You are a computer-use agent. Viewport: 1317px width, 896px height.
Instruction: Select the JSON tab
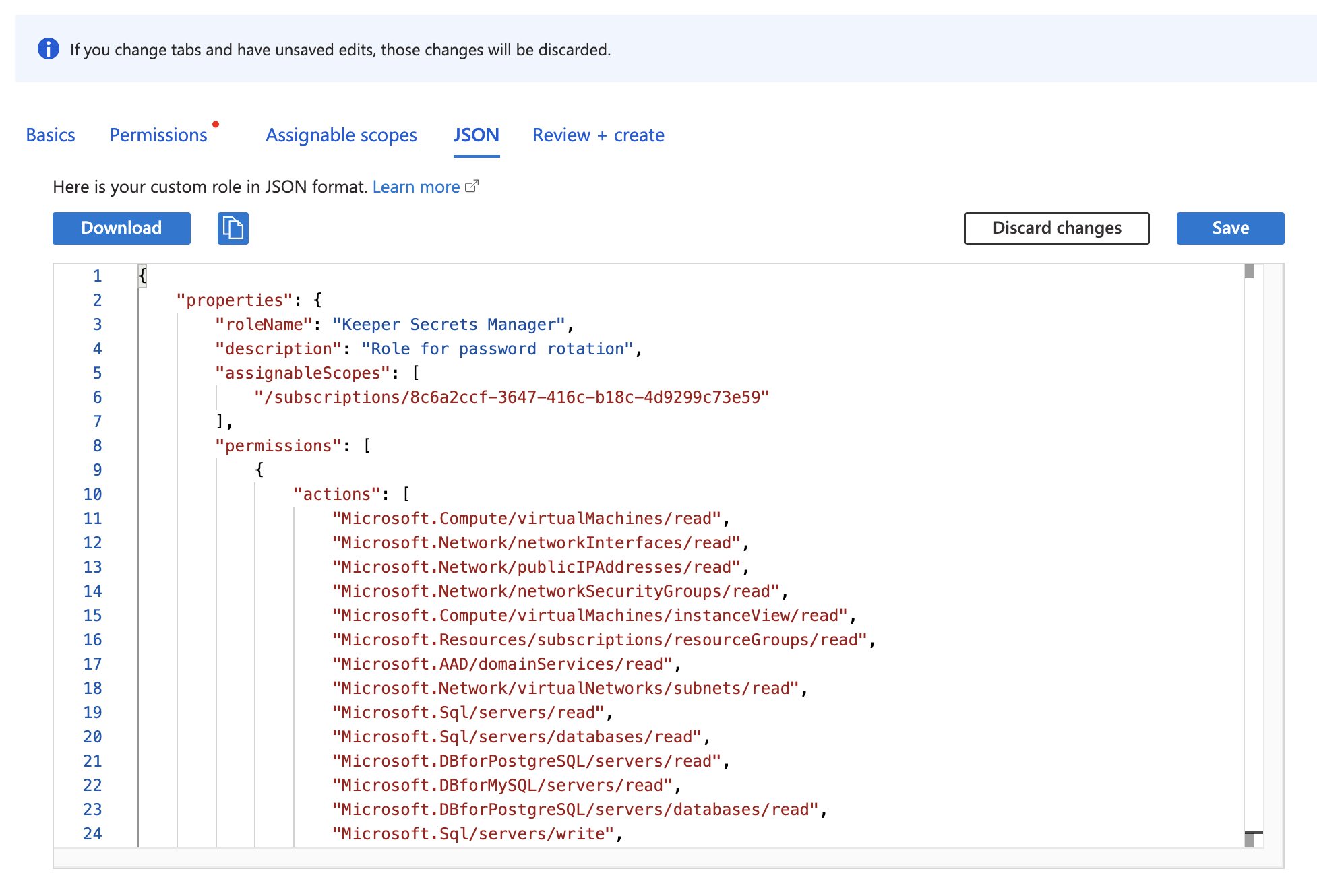click(476, 135)
